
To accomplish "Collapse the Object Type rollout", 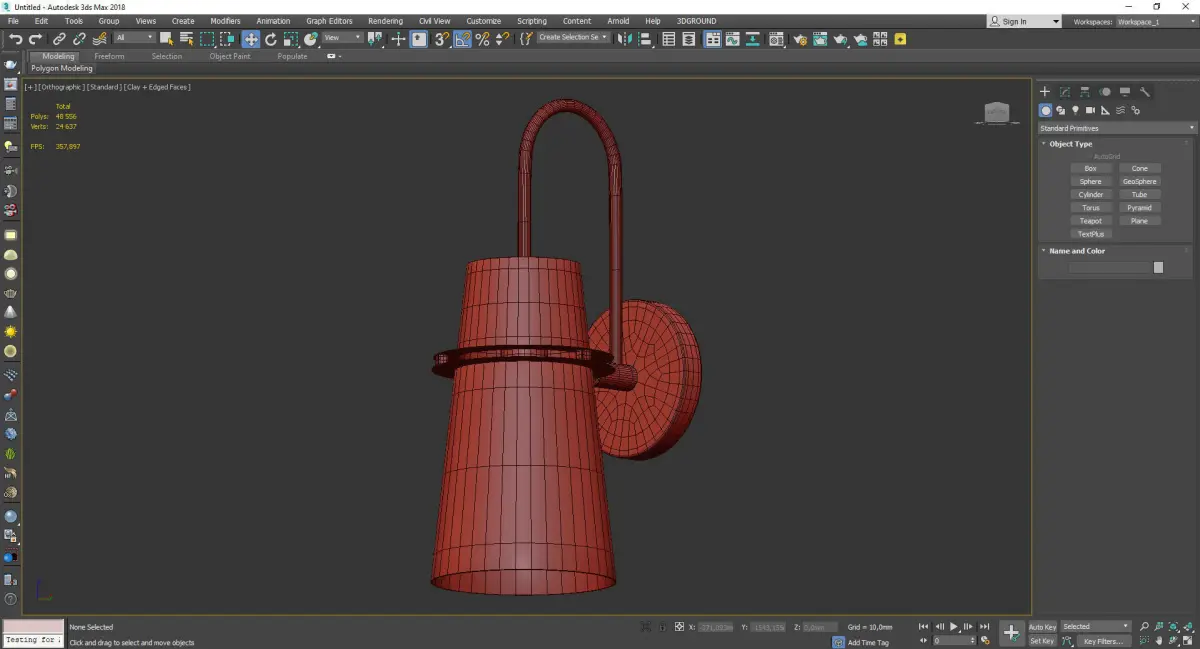I will point(1070,144).
